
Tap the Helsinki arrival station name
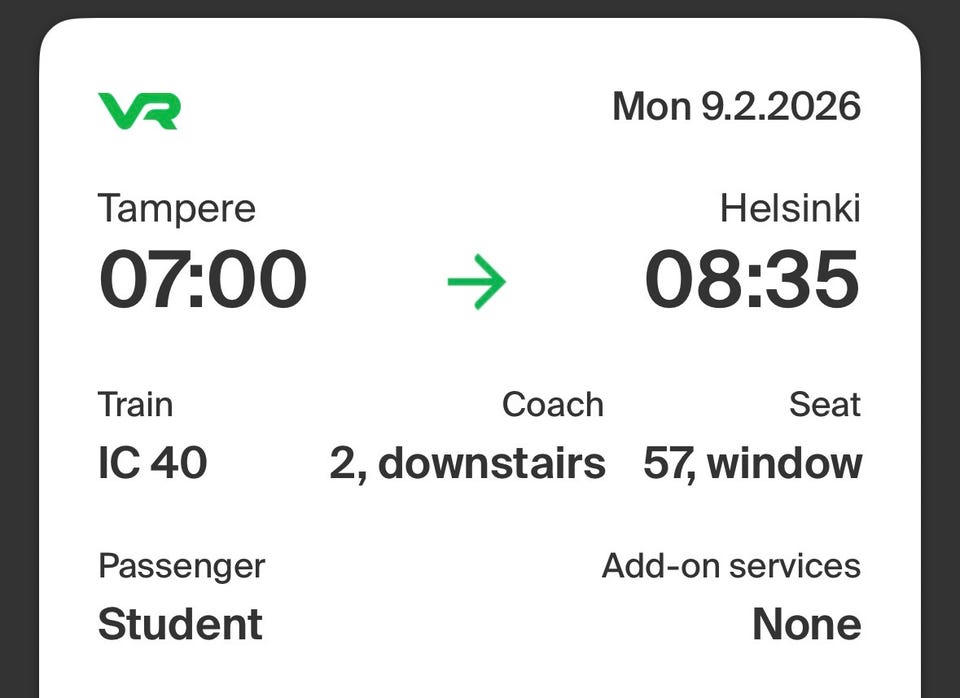tap(790, 209)
